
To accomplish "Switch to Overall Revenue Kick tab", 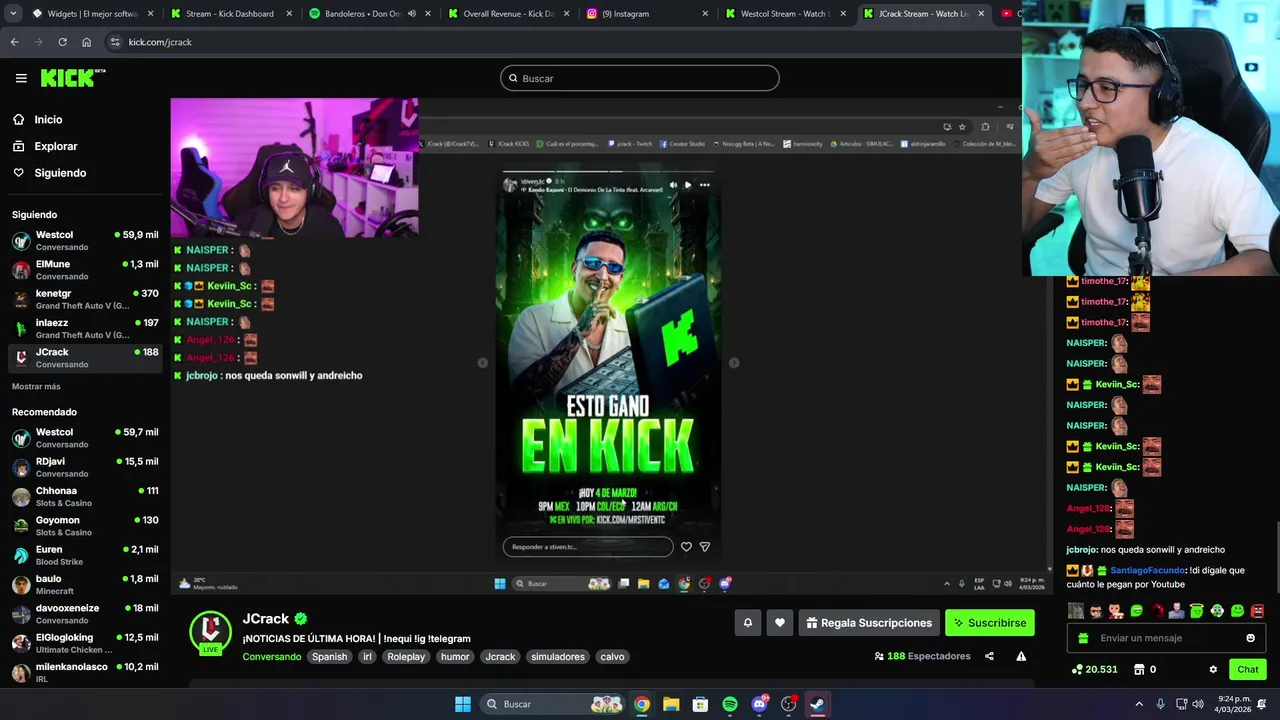I will tap(508, 14).
